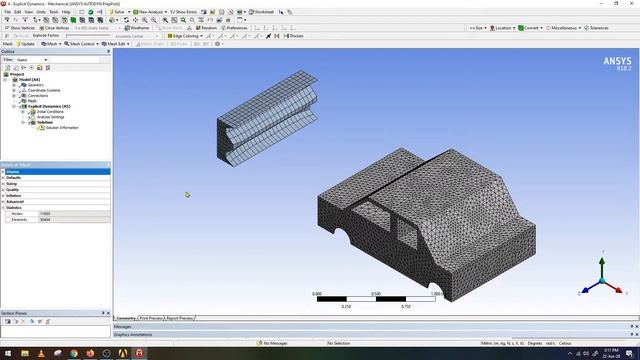Click the orange VLC icon in taskbar
Image resolution: width=640 pixels, height=360 pixels.
(41, 353)
